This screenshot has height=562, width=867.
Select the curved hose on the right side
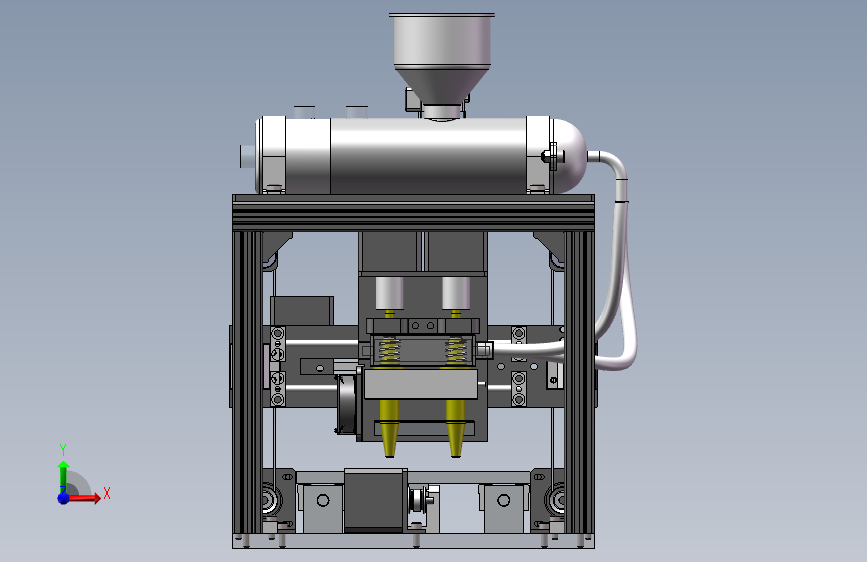click(x=617, y=260)
